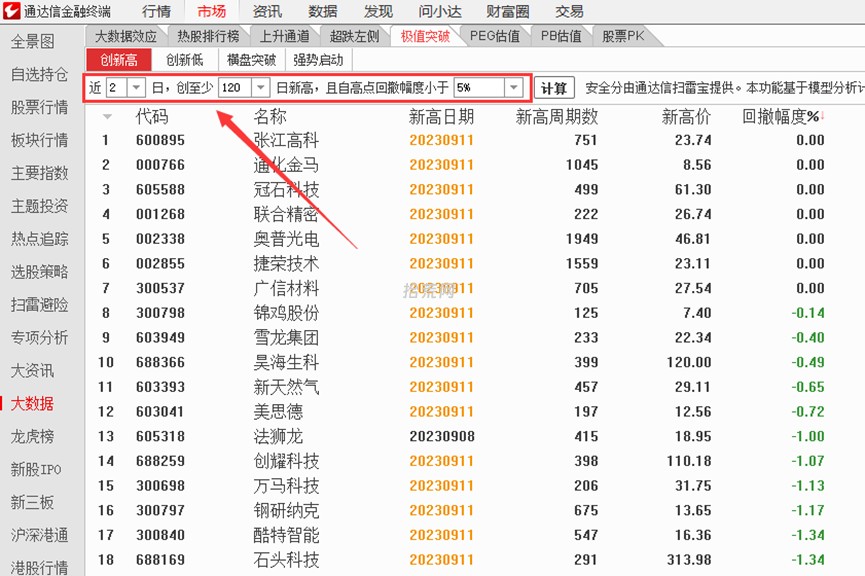This screenshot has height=576, width=865.
Task: Open 选股策略 in the sidebar
Action: pyautogui.click(x=40, y=271)
